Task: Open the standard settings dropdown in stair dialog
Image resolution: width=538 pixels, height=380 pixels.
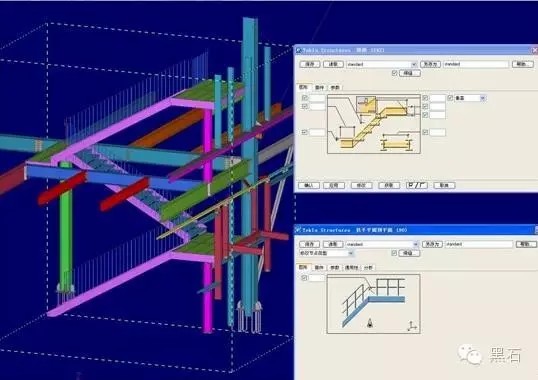Action: click(x=382, y=64)
